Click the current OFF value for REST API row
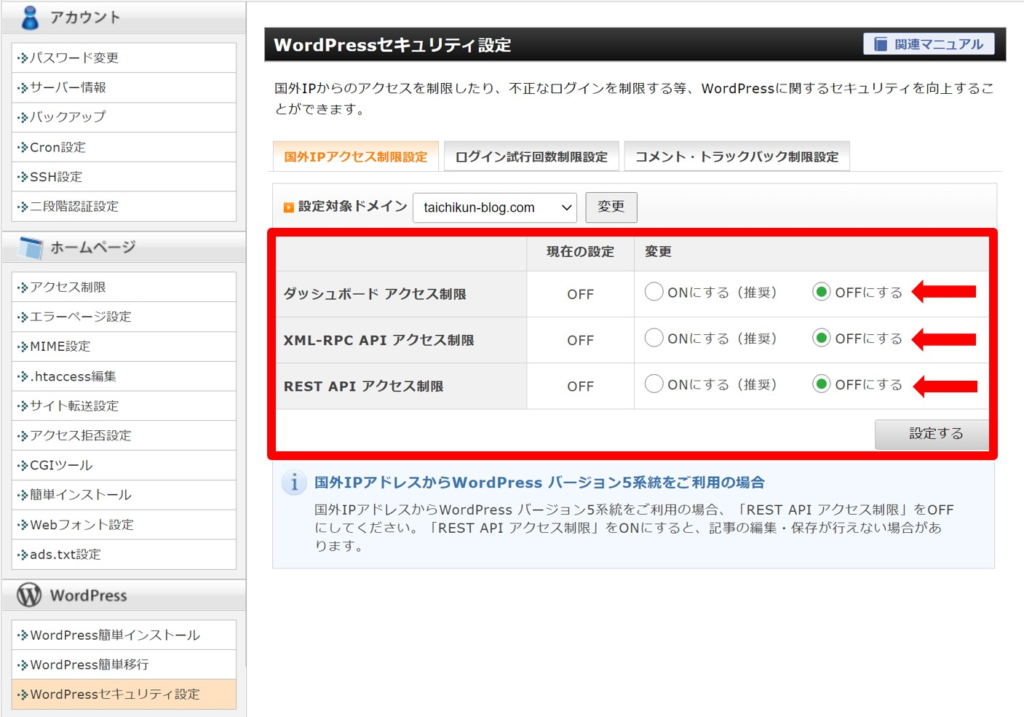Viewport: 1024px width, 717px height. [581, 387]
